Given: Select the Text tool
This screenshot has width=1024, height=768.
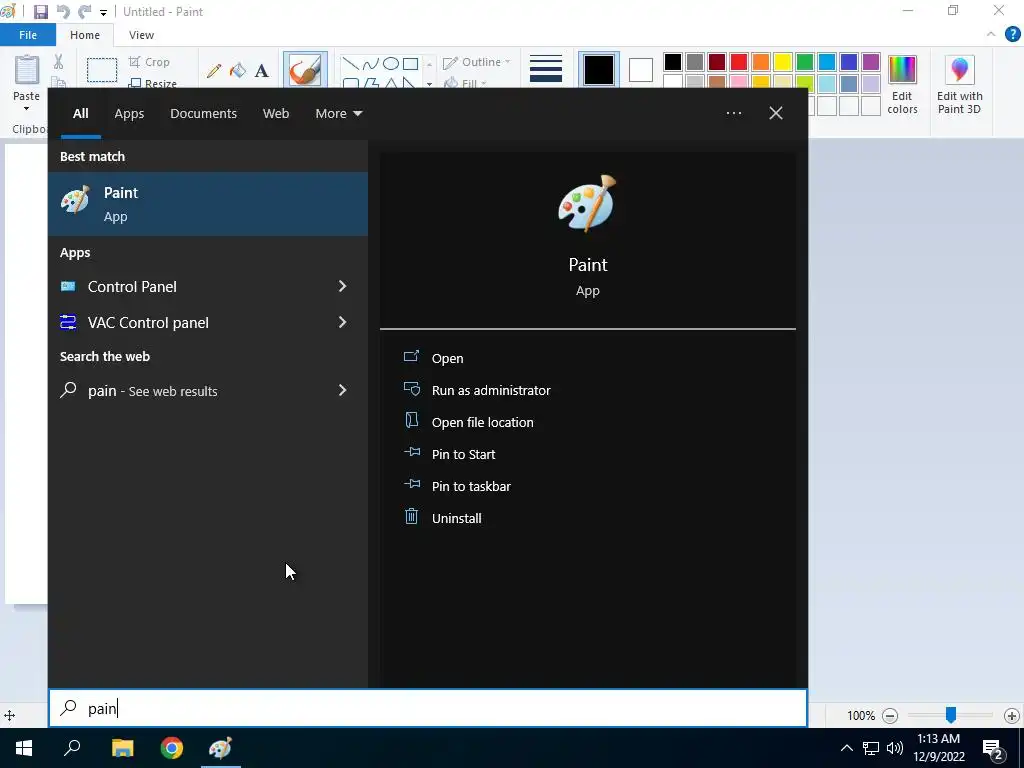Looking at the screenshot, I should click(x=261, y=71).
